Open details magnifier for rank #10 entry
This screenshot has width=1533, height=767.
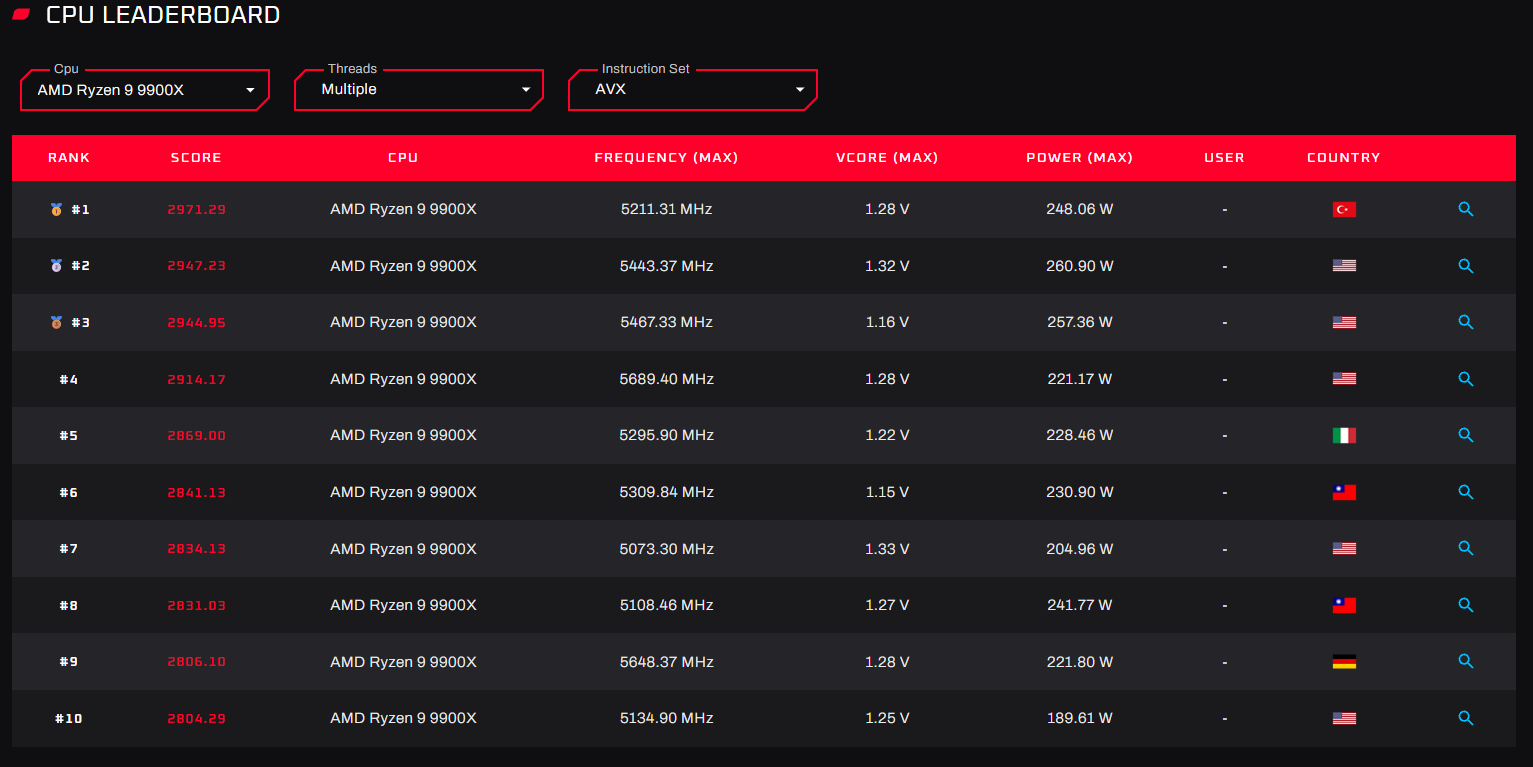point(1466,718)
